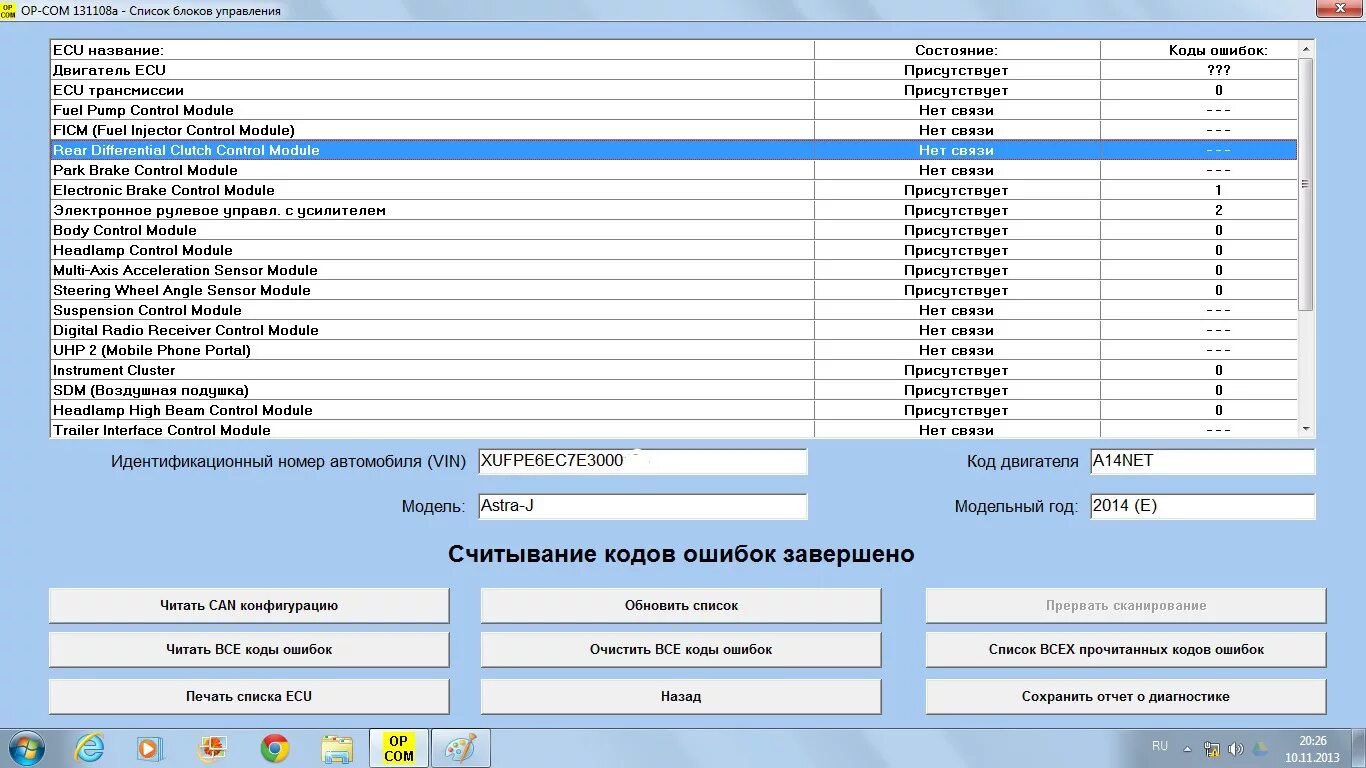Image resolution: width=1366 pixels, height=768 pixels.
Task: Click error count '2' for Электронное рулевое управл.
Action: 1218,210
